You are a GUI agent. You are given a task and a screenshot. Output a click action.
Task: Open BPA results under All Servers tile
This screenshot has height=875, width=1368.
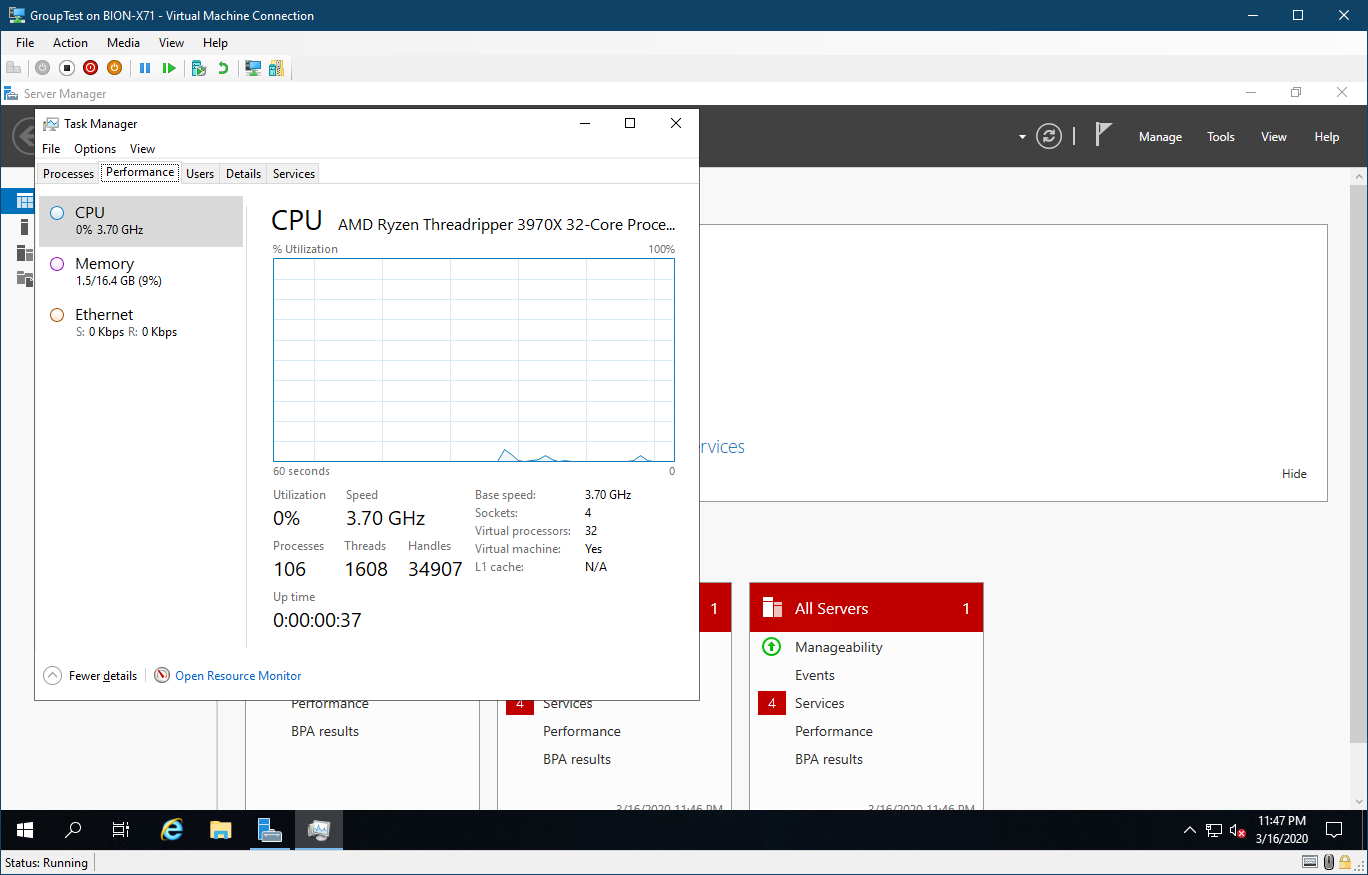pos(829,759)
